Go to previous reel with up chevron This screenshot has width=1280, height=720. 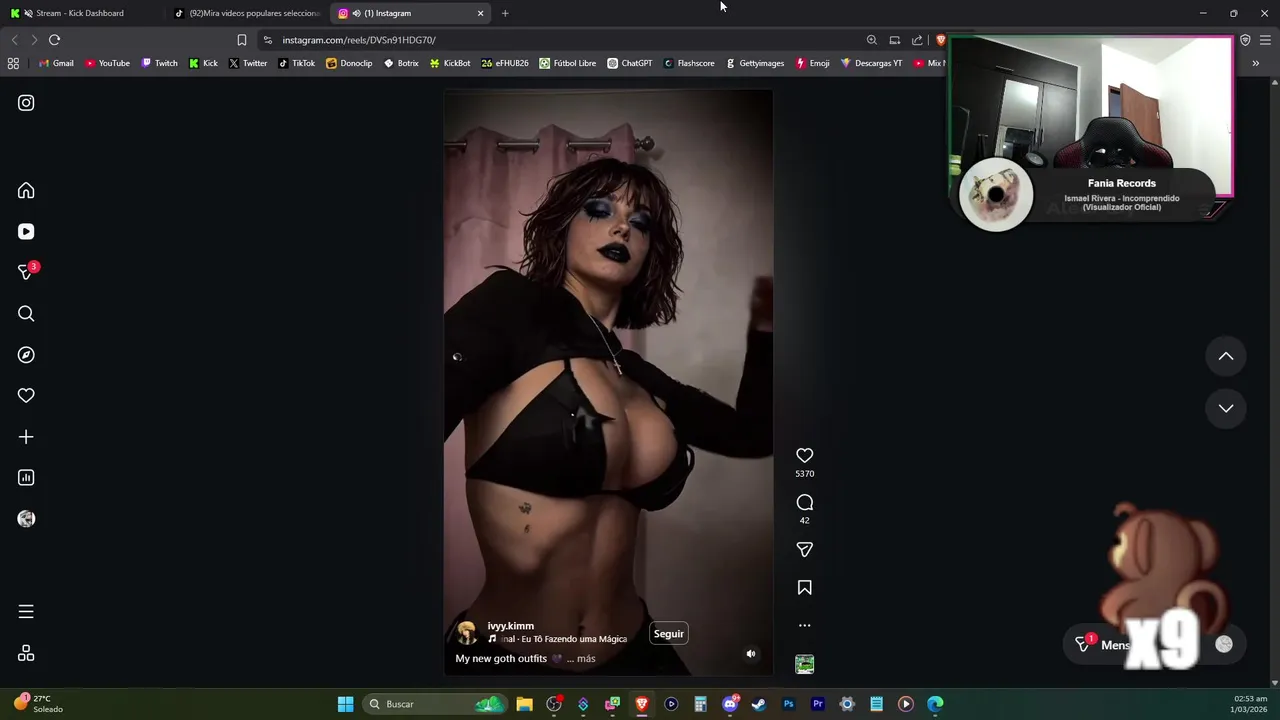[x=1225, y=357]
